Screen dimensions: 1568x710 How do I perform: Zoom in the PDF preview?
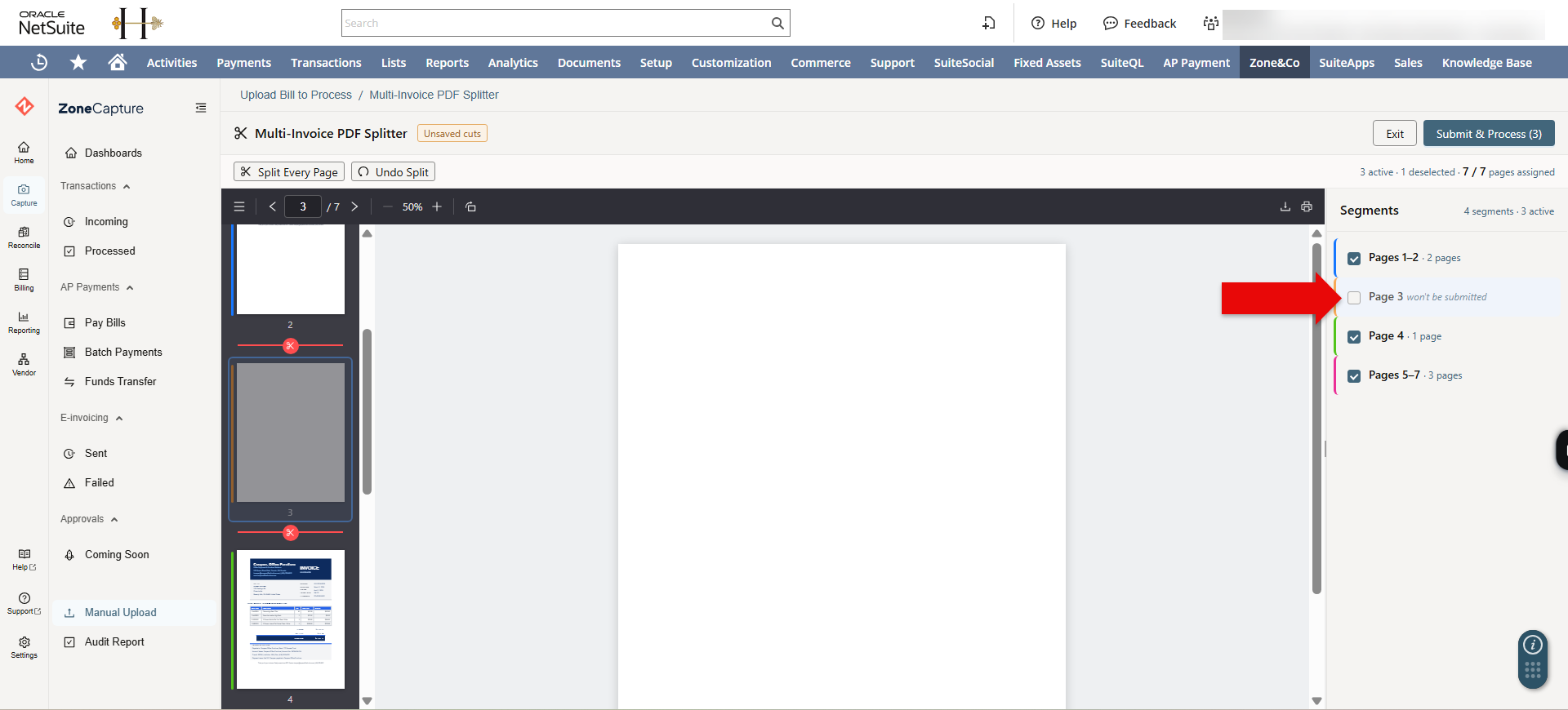click(437, 206)
